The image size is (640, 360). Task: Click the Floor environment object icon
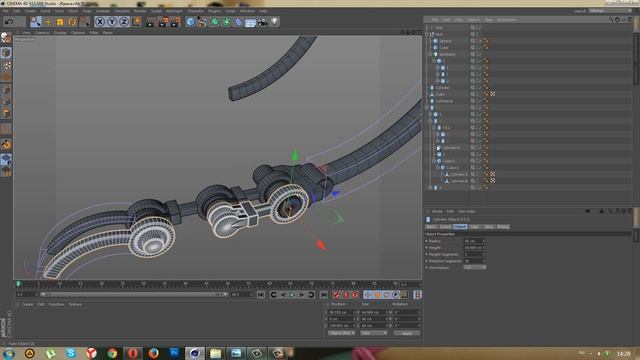[250, 21]
